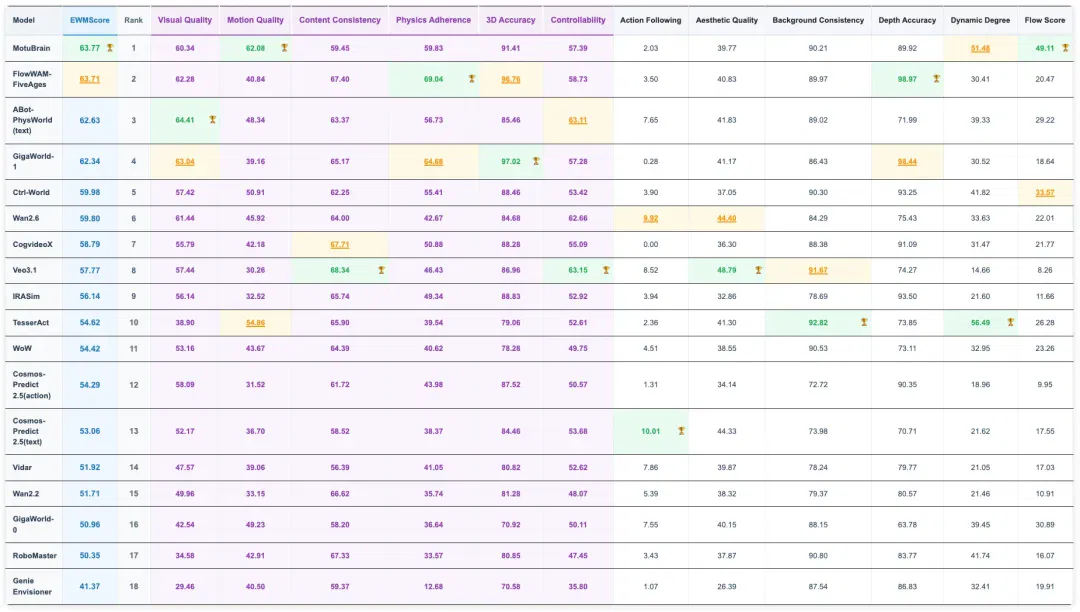1080x612 pixels.
Task: Select the CogvideoX model name
Action: tap(32, 244)
